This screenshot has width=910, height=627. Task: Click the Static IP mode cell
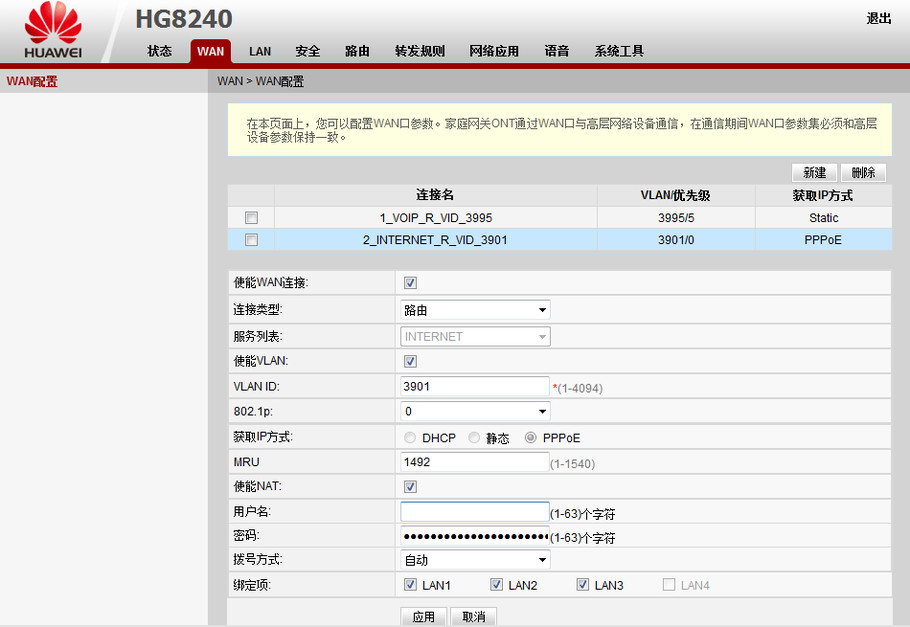coord(824,218)
